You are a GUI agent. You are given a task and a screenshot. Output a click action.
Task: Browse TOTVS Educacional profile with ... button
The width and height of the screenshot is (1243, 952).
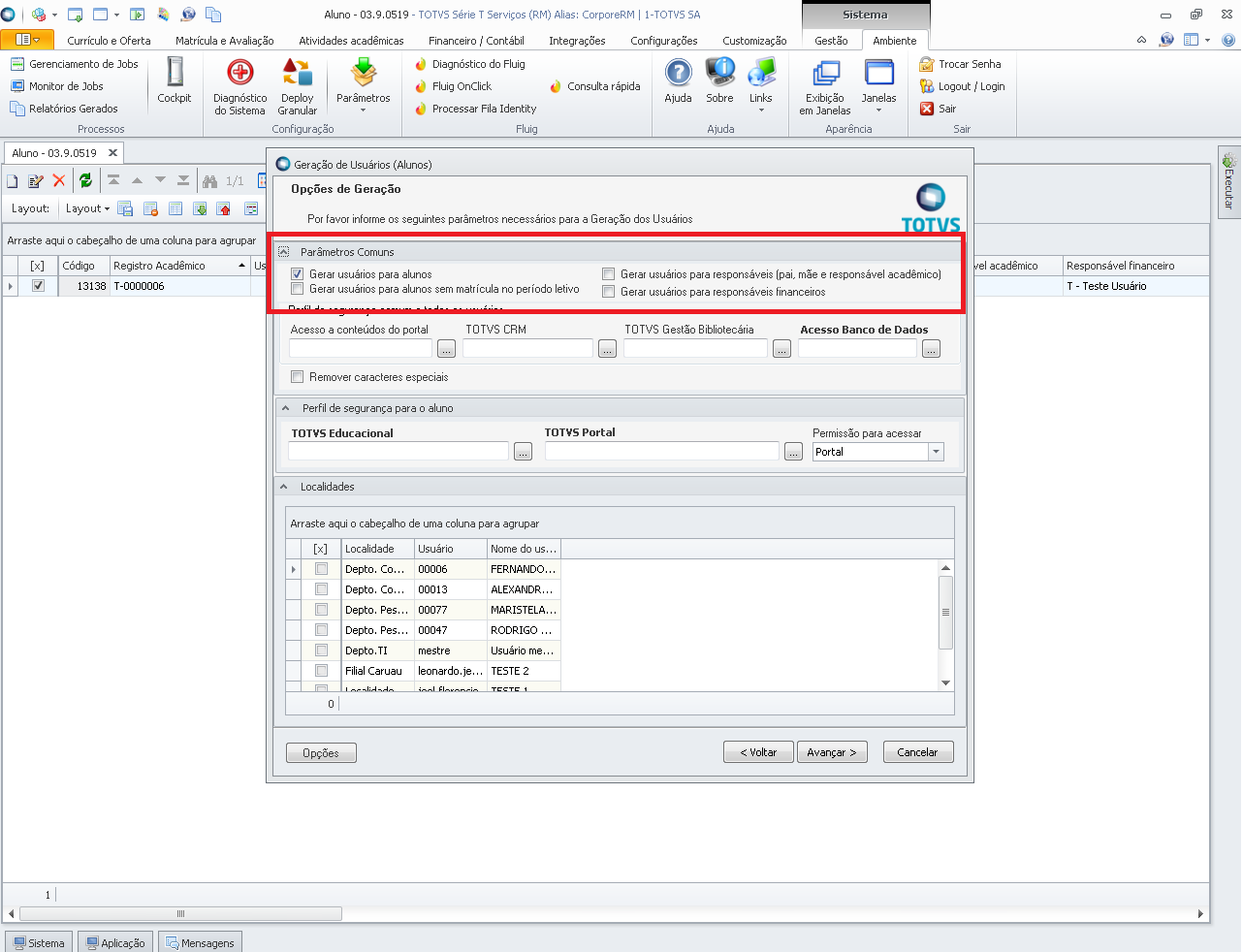[524, 452]
